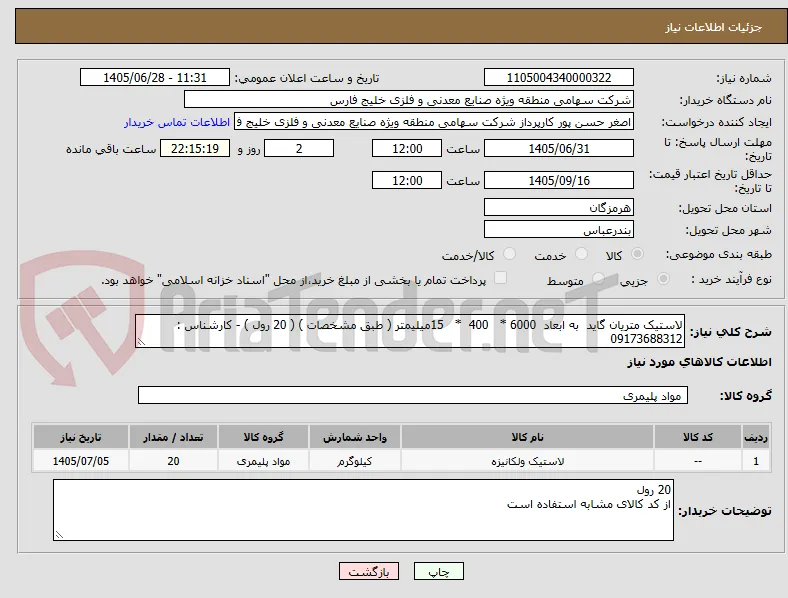Click the goods group field مواد پلیمری
The height and width of the screenshot is (598, 788).
(413, 395)
